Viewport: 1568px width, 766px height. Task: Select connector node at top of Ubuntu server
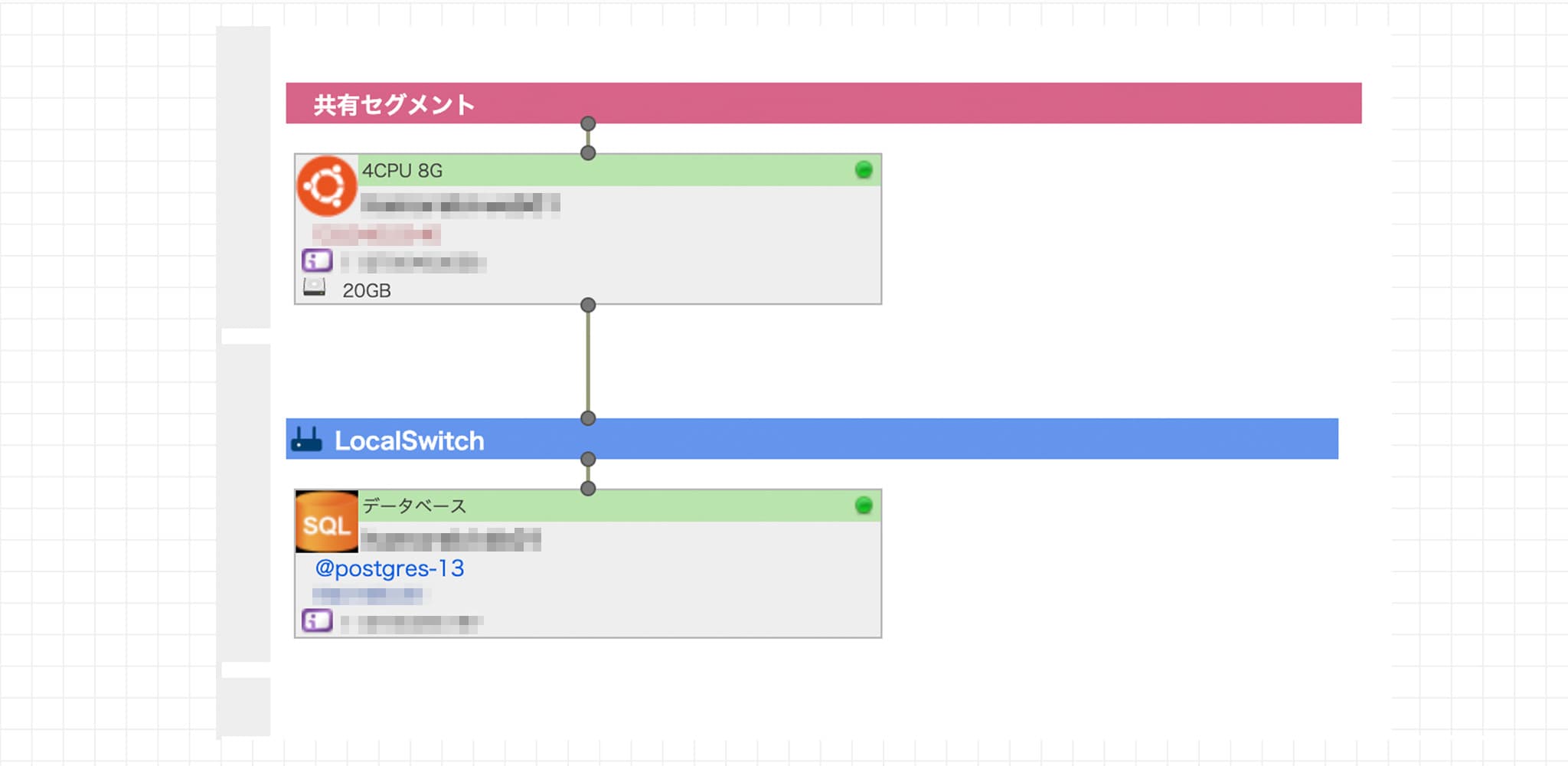588,153
